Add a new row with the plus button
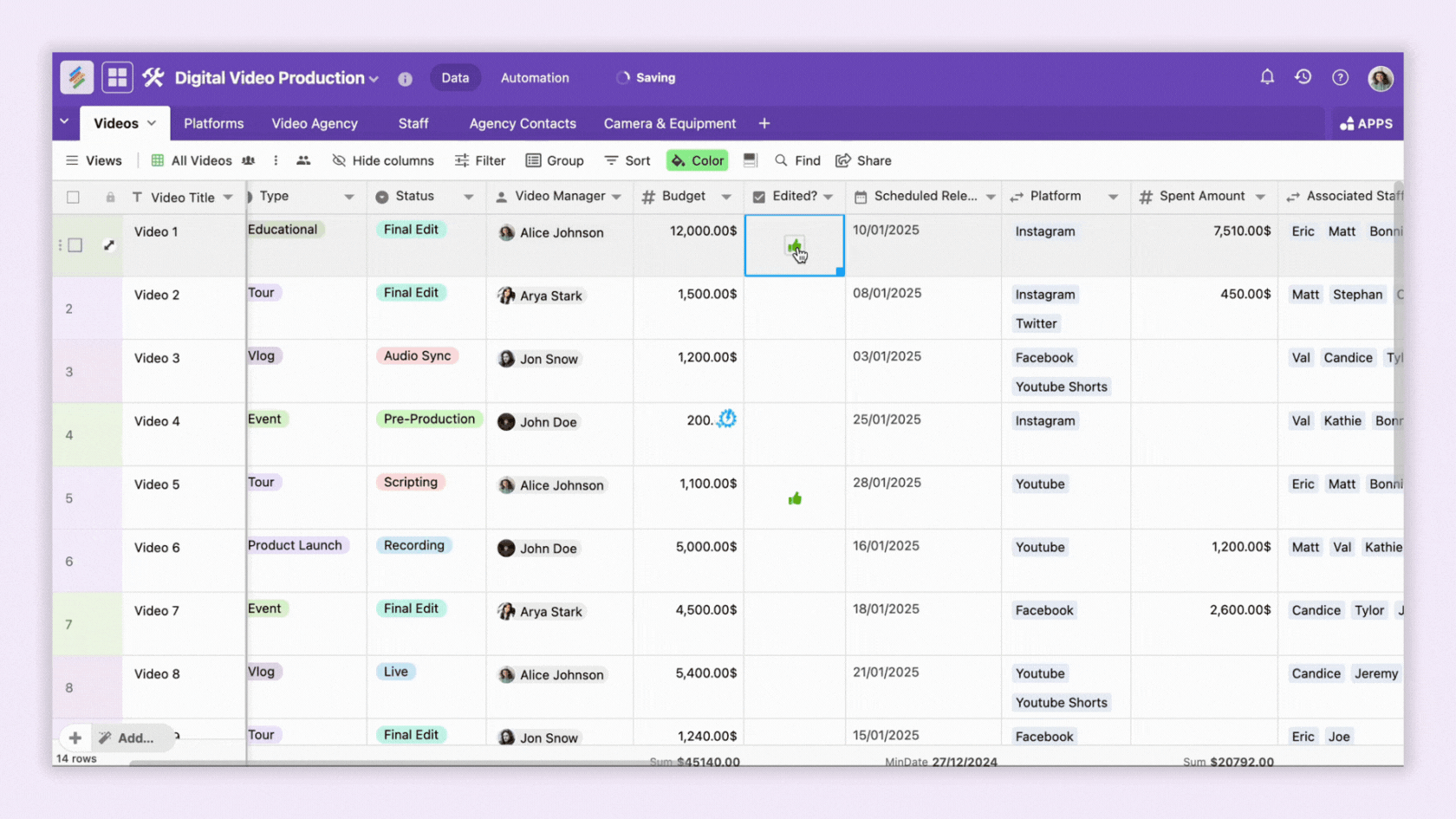The height and width of the screenshot is (819, 1456). click(75, 738)
